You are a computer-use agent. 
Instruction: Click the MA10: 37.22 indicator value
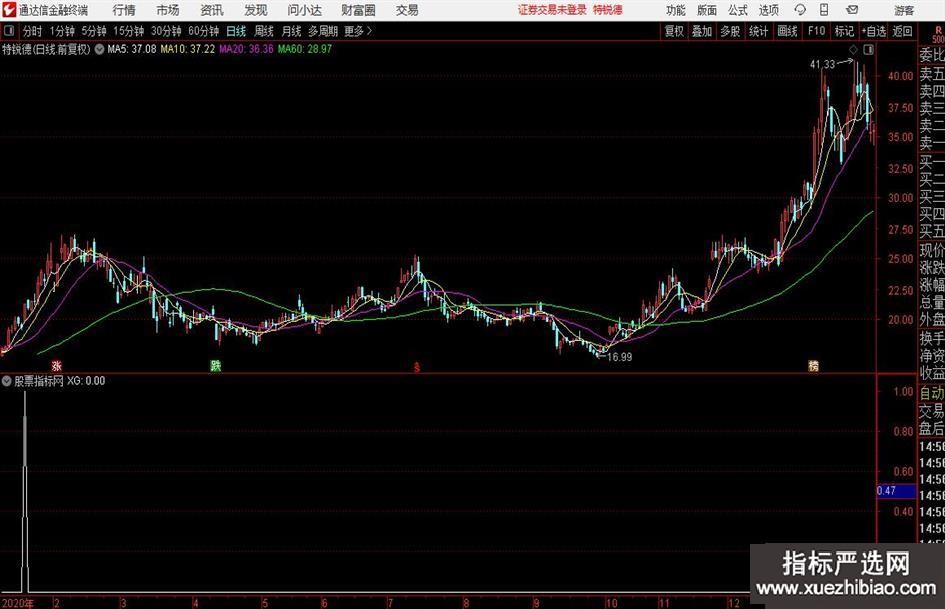[187, 49]
